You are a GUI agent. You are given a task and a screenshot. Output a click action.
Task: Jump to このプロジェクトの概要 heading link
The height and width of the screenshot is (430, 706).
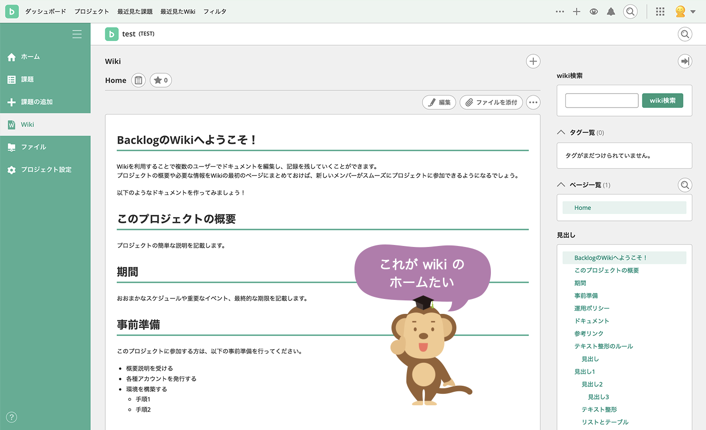tap(606, 270)
